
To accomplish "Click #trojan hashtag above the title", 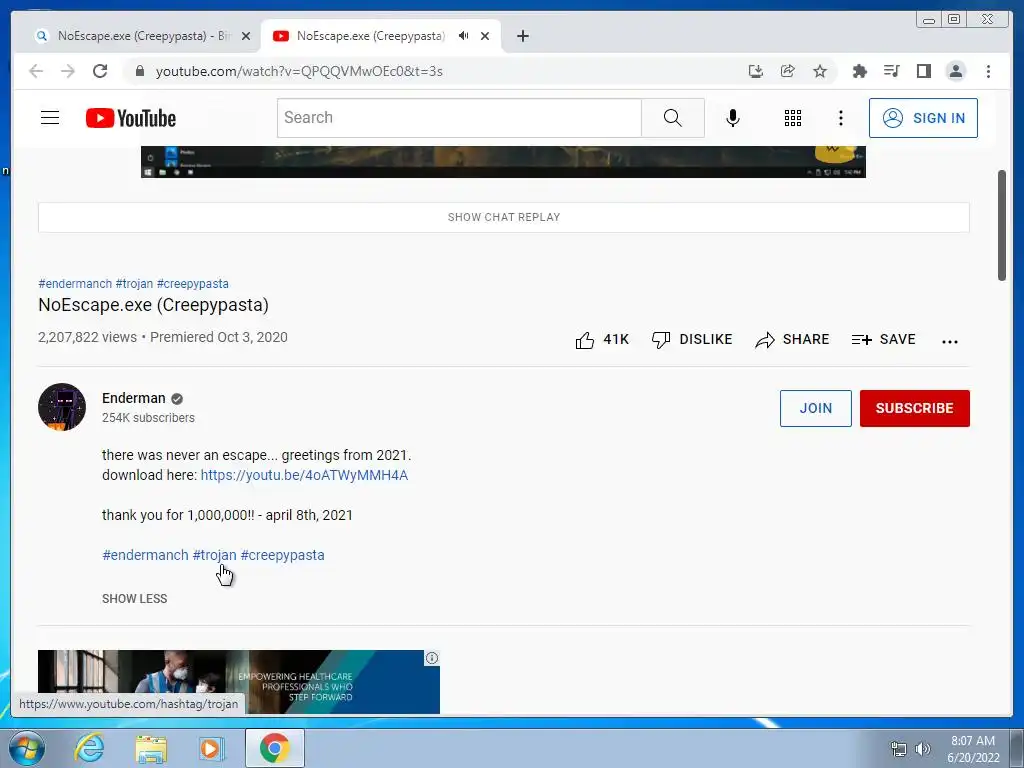I will click(x=134, y=283).
